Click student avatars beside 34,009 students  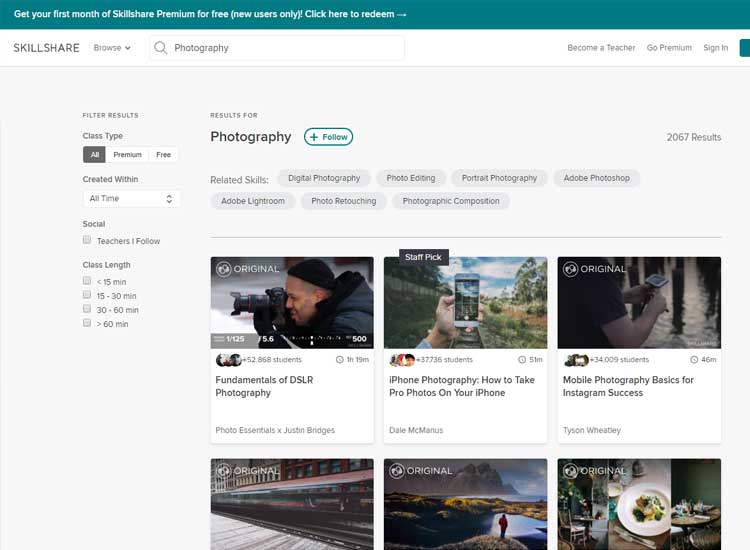click(x=576, y=360)
